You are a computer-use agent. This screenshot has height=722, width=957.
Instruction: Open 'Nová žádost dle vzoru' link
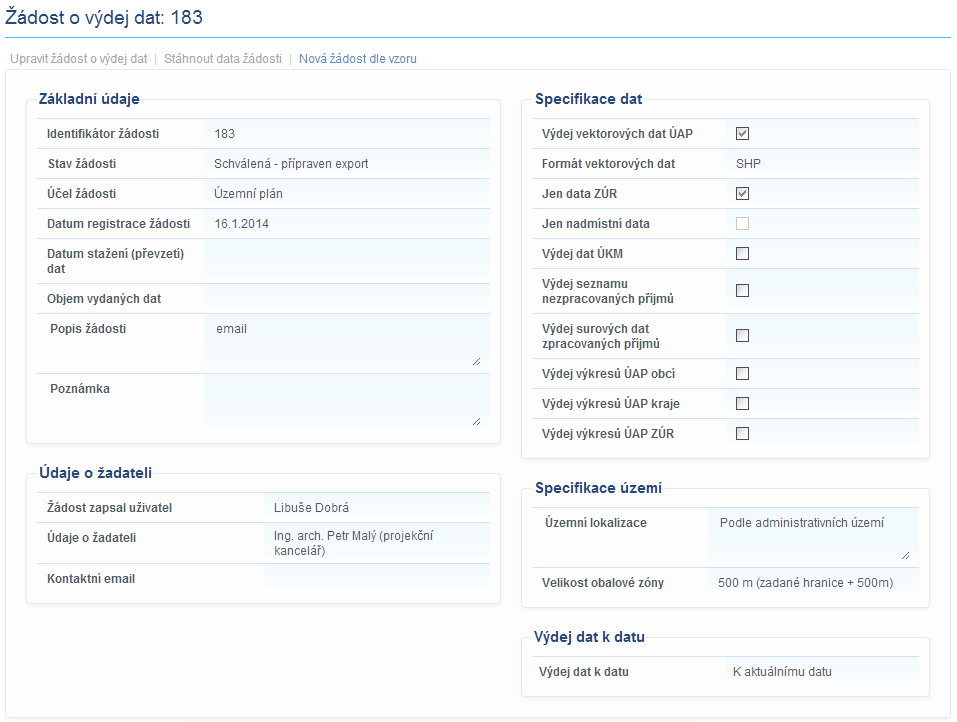357,59
